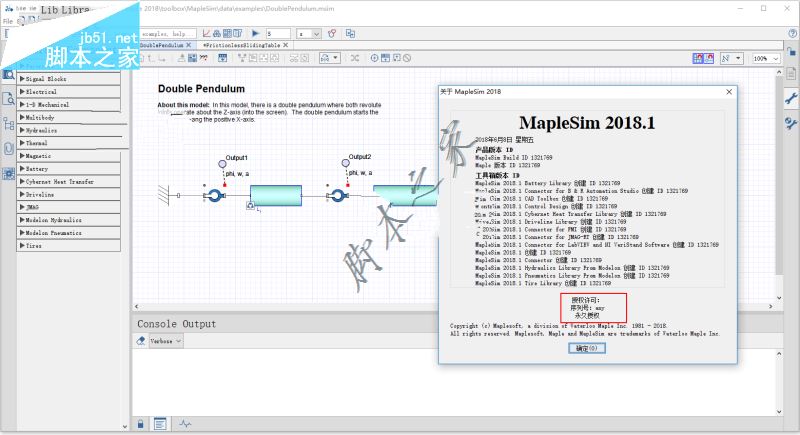
Task: Toggle the snap-to-grid magnet icon
Action: pos(697,58)
